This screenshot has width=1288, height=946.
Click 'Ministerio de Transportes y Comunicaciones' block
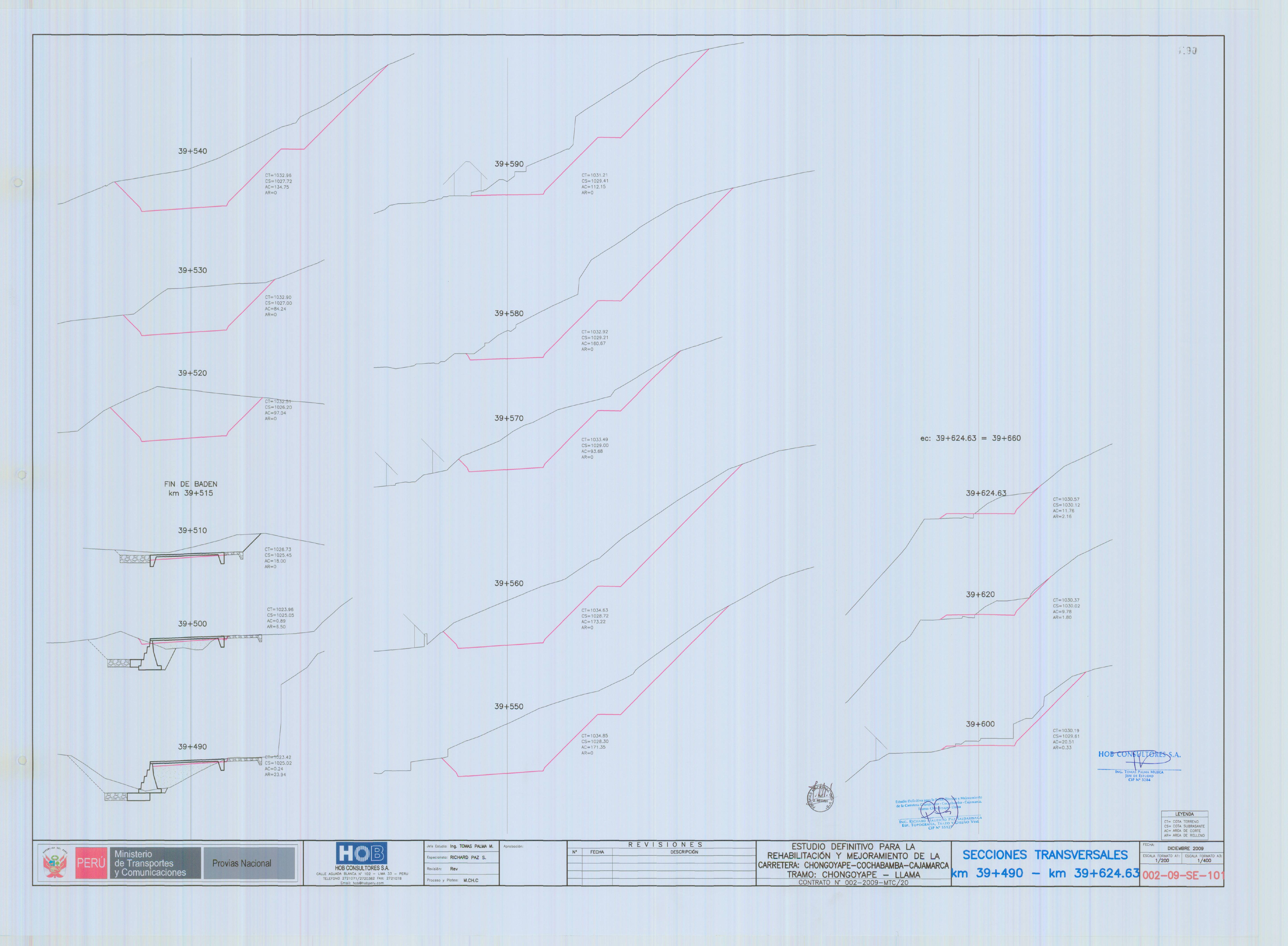pyautogui.click(x=155, y=863)
